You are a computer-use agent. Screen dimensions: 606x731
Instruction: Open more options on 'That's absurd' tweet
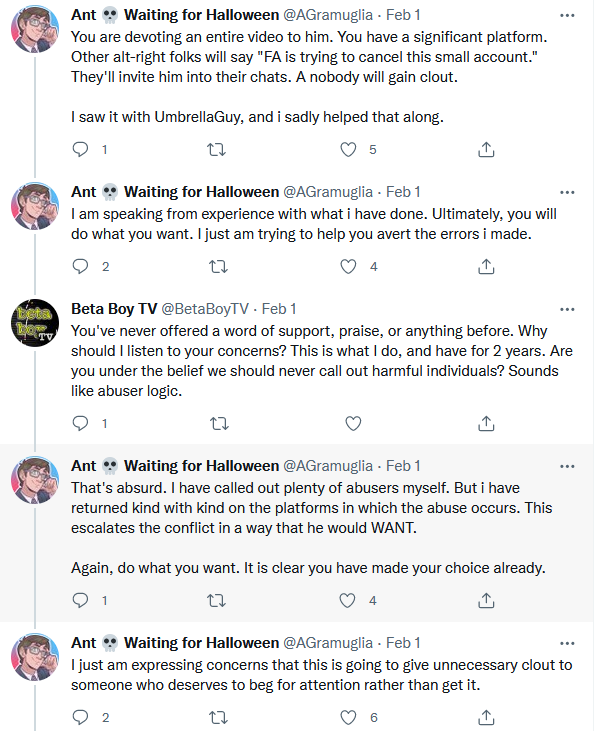(567, 466)
